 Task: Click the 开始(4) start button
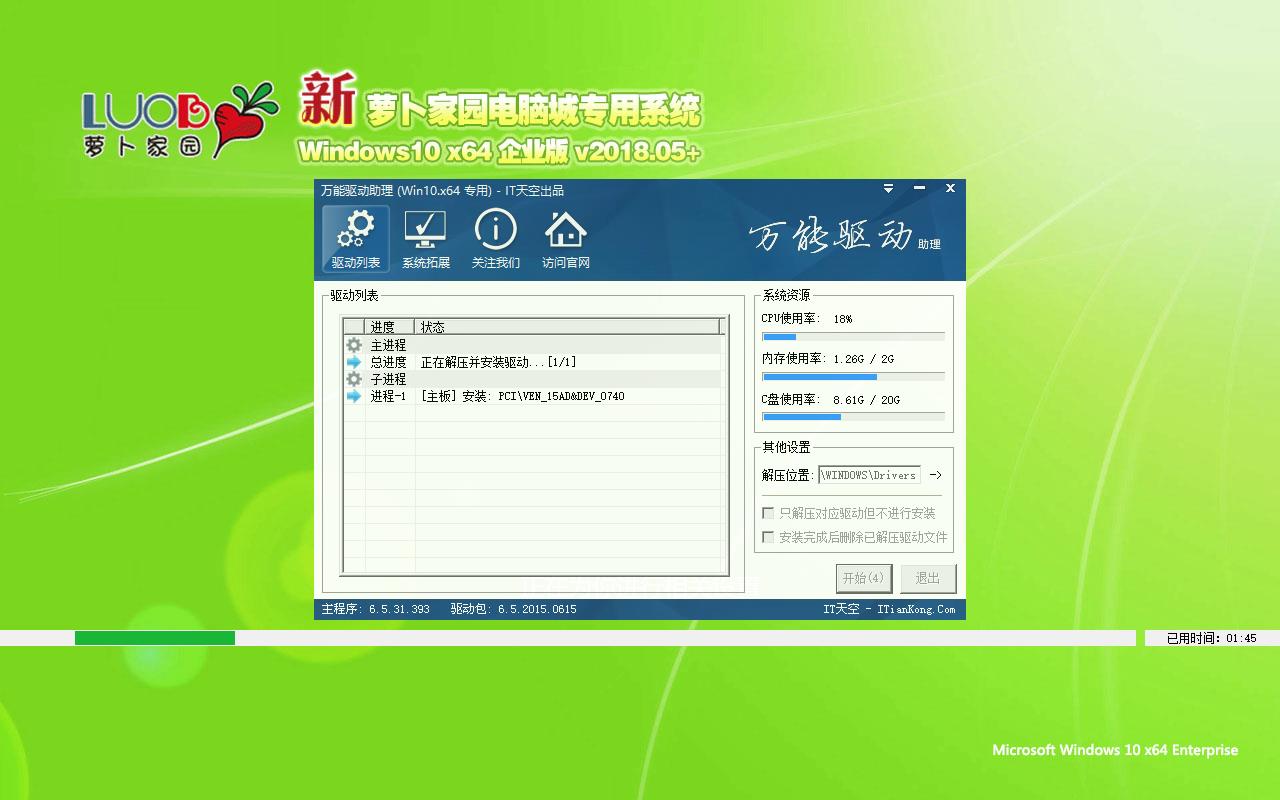[x=863, y=578]
